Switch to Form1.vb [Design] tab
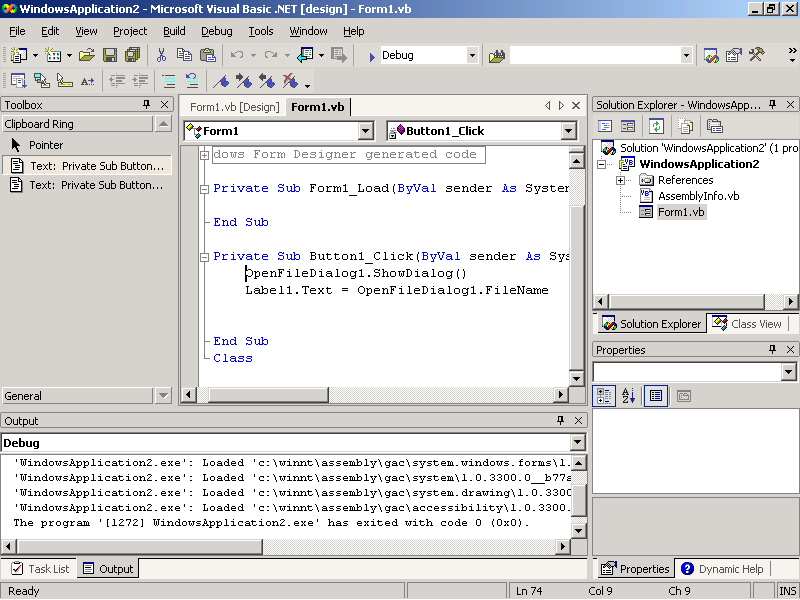Image resolution: width=800 pixels, height=600 pixels. coord(235,107)
